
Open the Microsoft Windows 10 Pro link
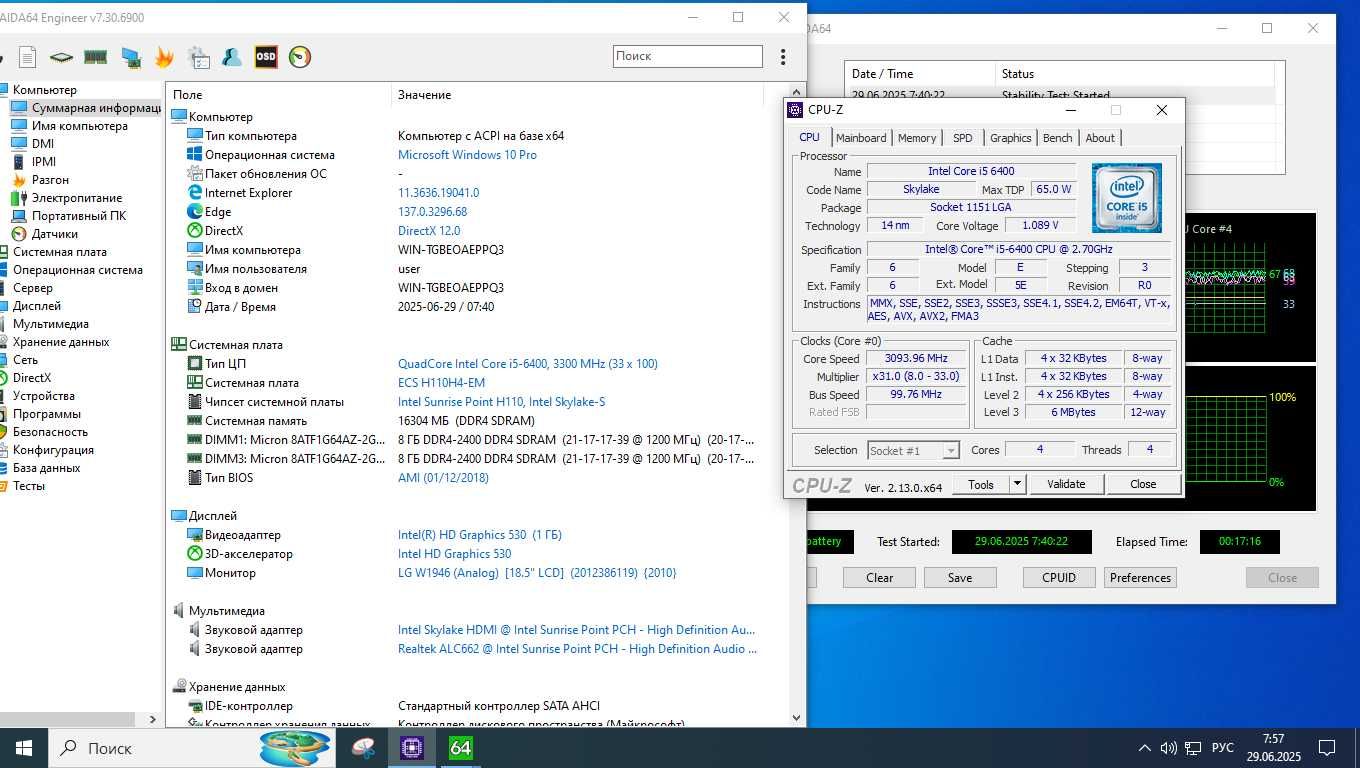[467, 155]
